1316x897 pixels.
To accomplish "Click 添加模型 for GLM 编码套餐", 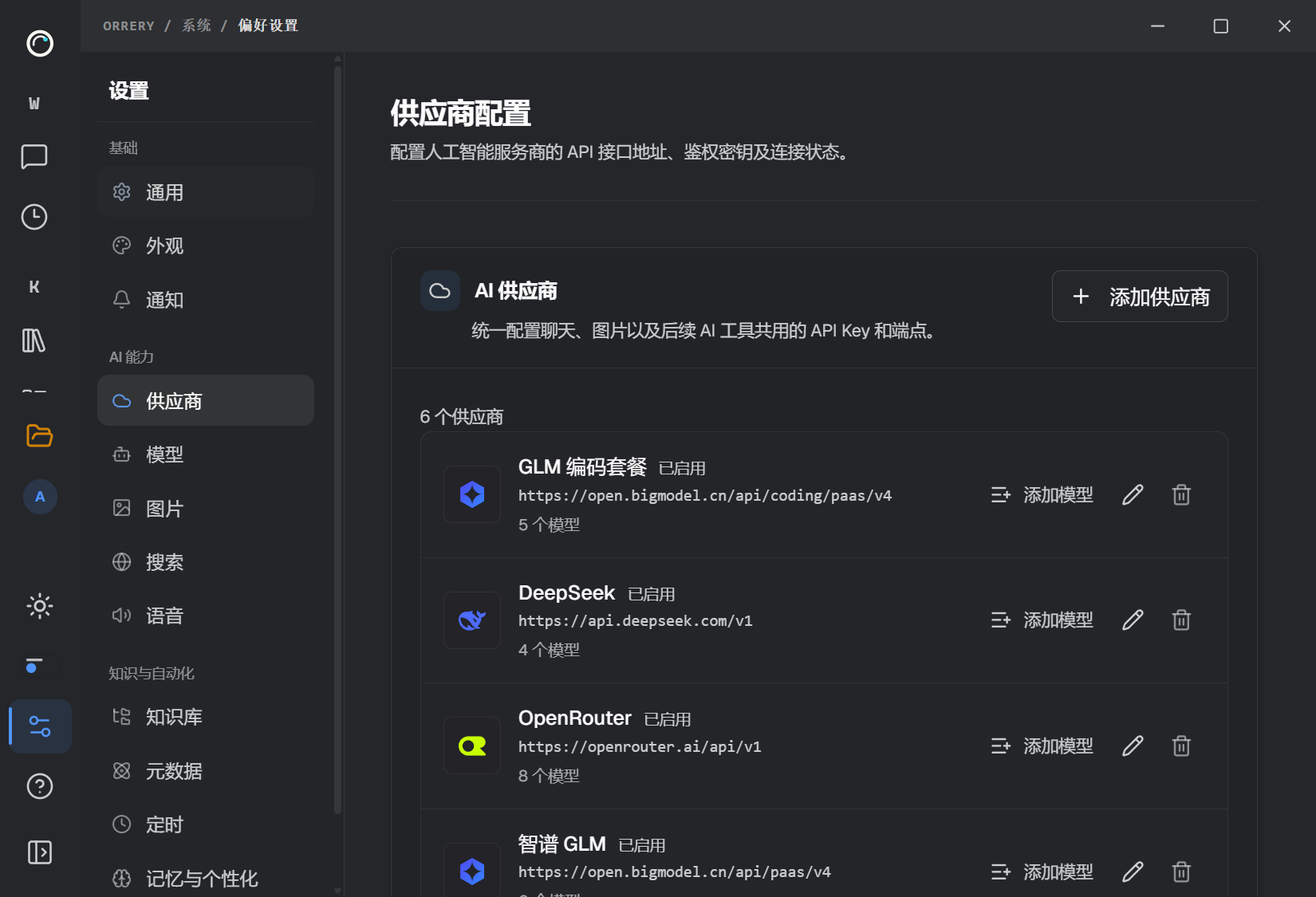I will [x=1042, y=495].
